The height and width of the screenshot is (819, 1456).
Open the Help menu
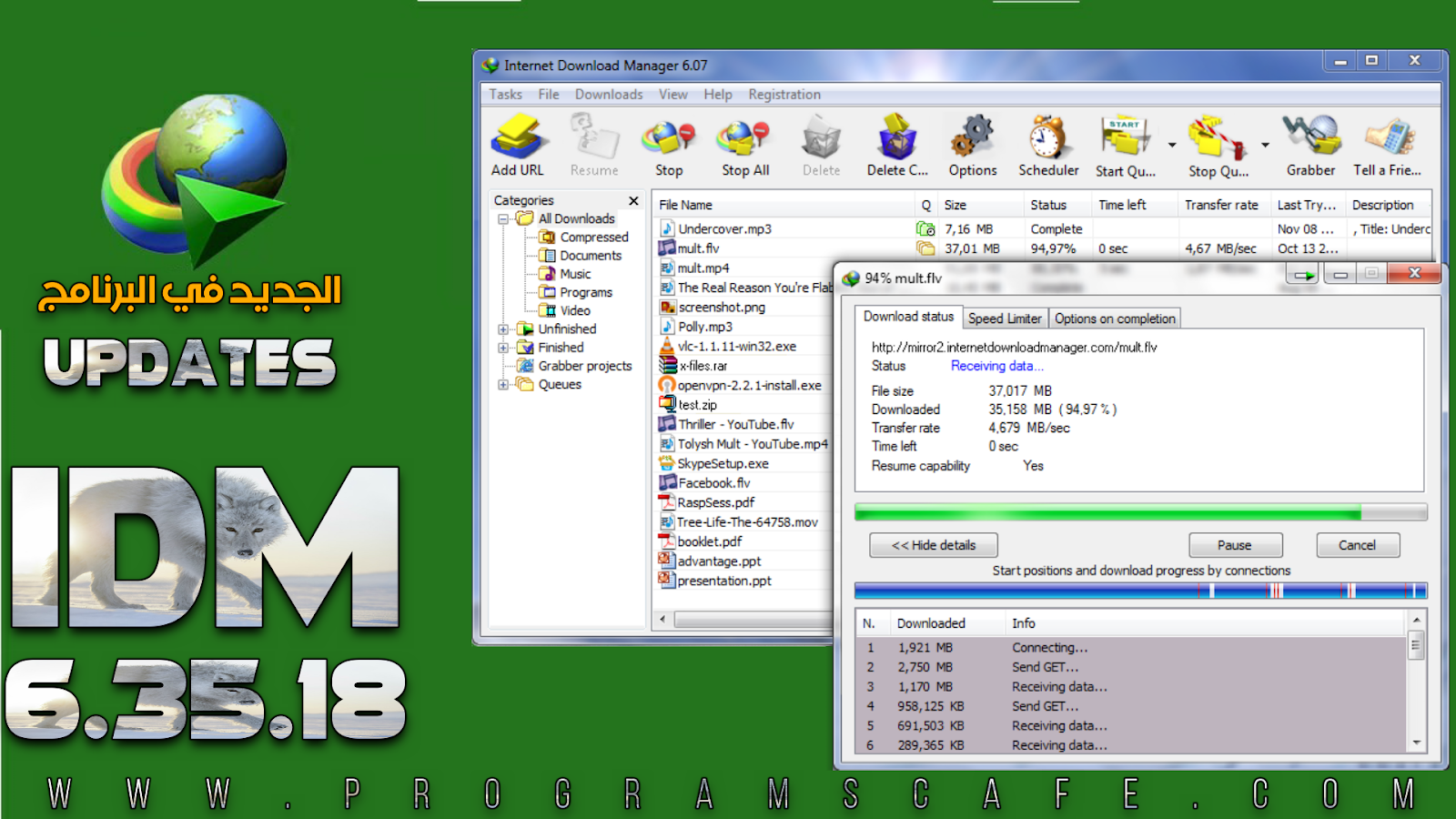pyautogui.click(x=717, y=94)
